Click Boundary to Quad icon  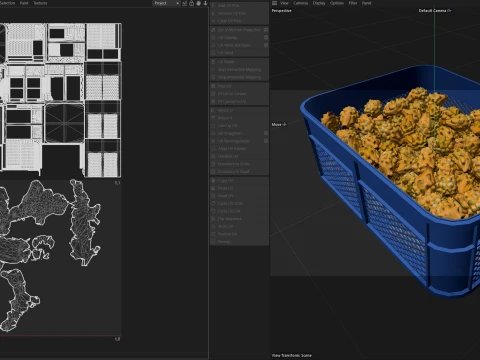click(x=213, y=172)
